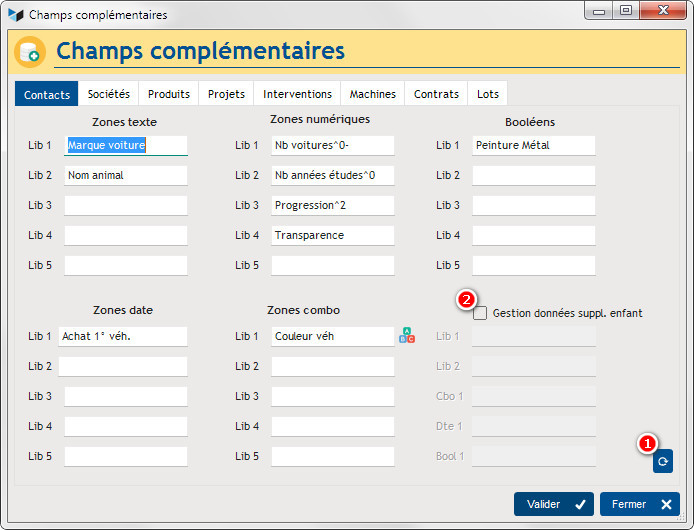The image size is (694, 530).
Task: Switch to the Sociétés tab
Action: pyautogui.click(x=108, y=94)
